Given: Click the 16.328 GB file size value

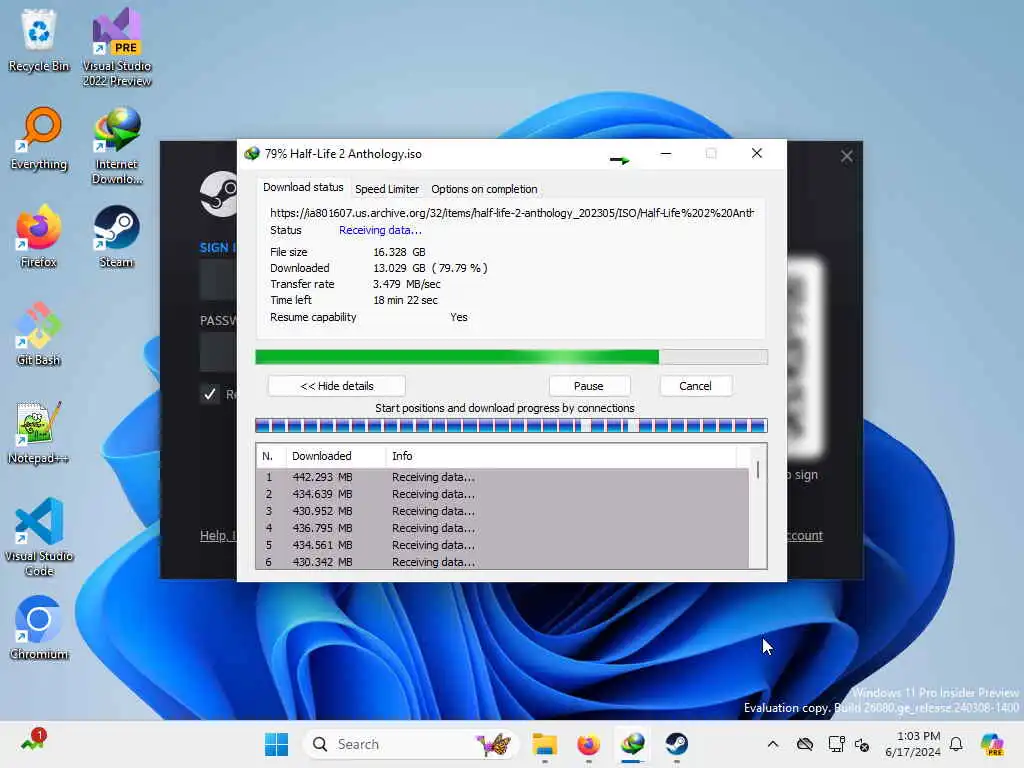Looking at the screenshot, I should tap(399, 252).
